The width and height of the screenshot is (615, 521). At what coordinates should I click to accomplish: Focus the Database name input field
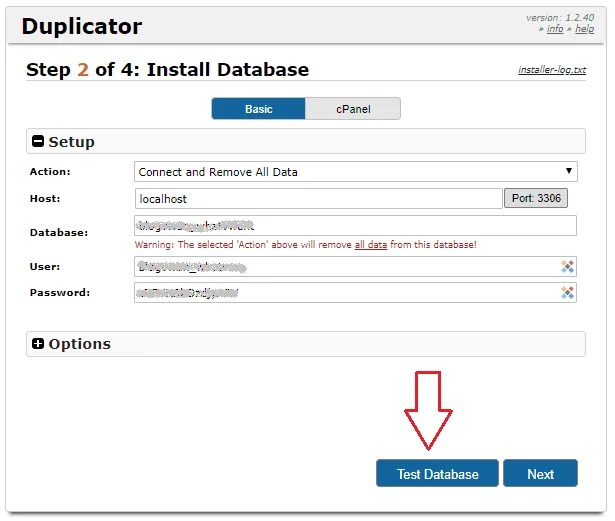[x=355, y=226]
